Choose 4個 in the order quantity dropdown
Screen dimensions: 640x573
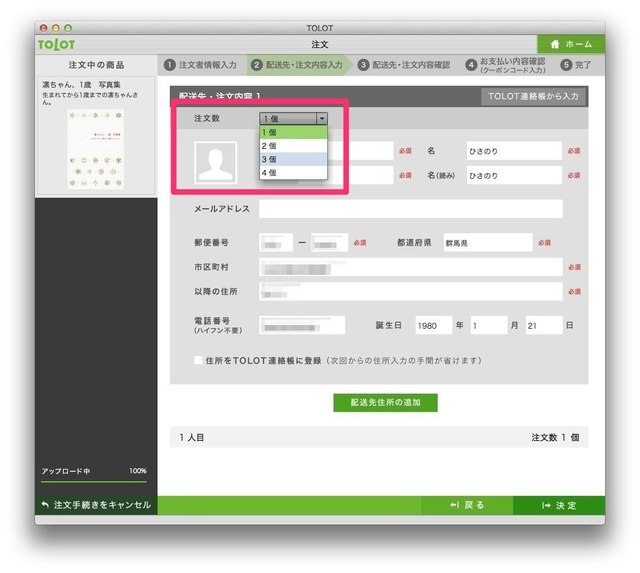[x=292, y=173]
